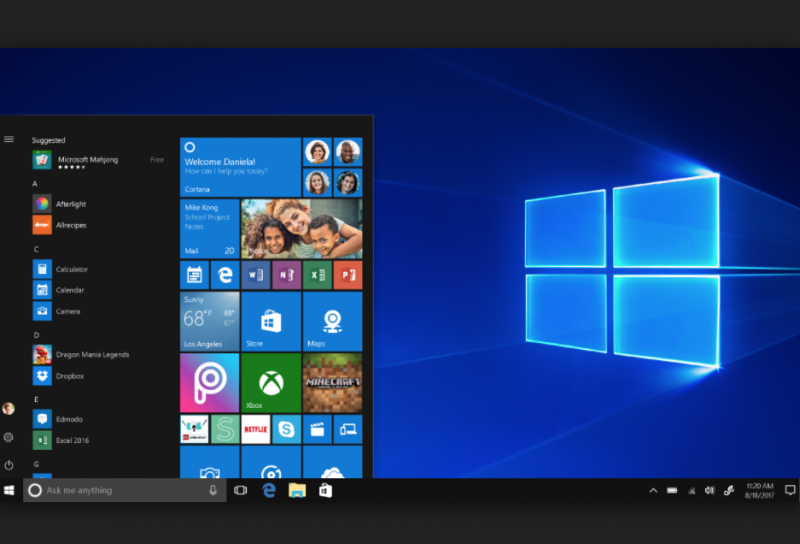The height and width of the screenshot is (544, 800).
Task: Open the PowerPoint tile
Action: pos(348,275)
